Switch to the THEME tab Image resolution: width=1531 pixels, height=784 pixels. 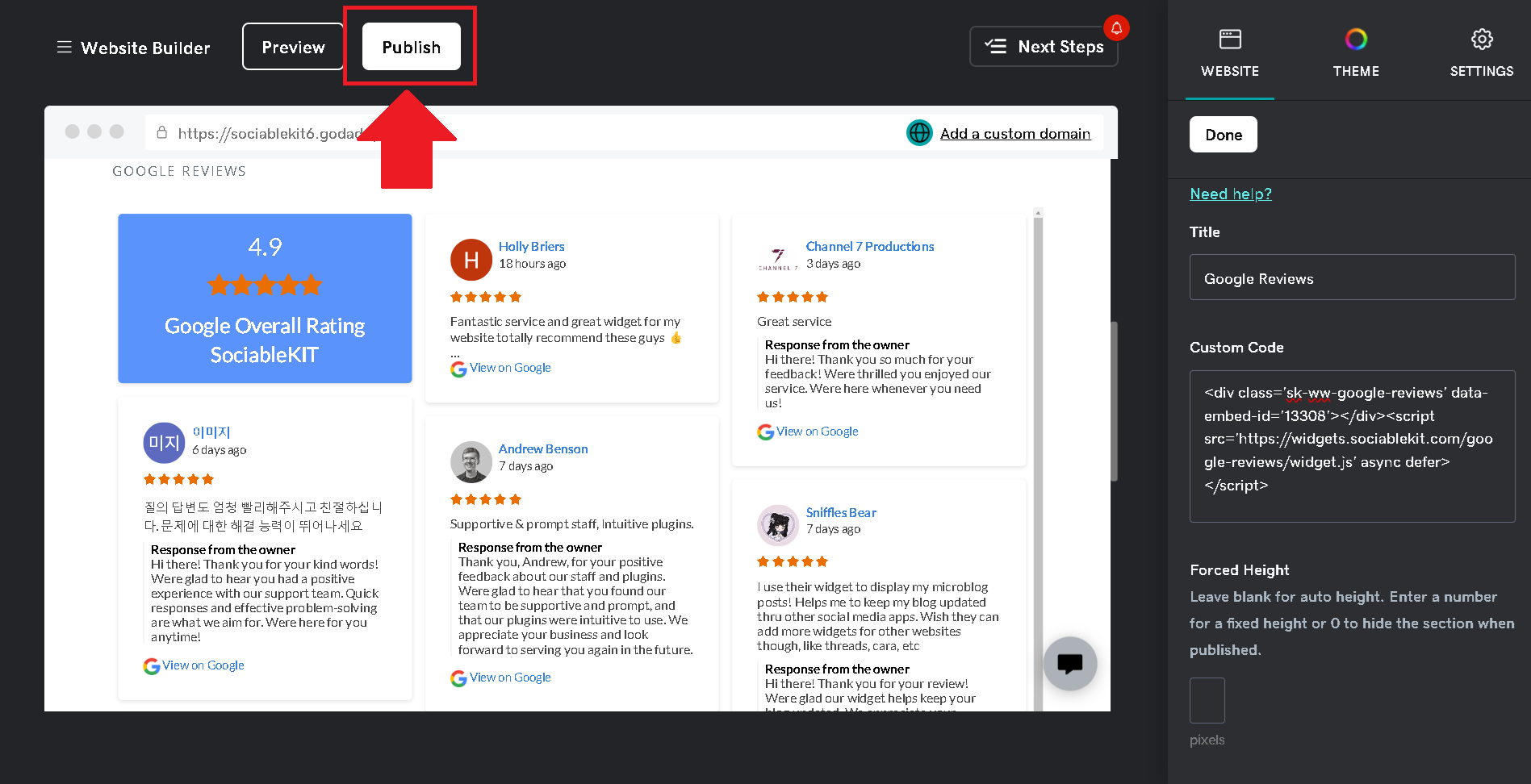(x=1356, y=52)
